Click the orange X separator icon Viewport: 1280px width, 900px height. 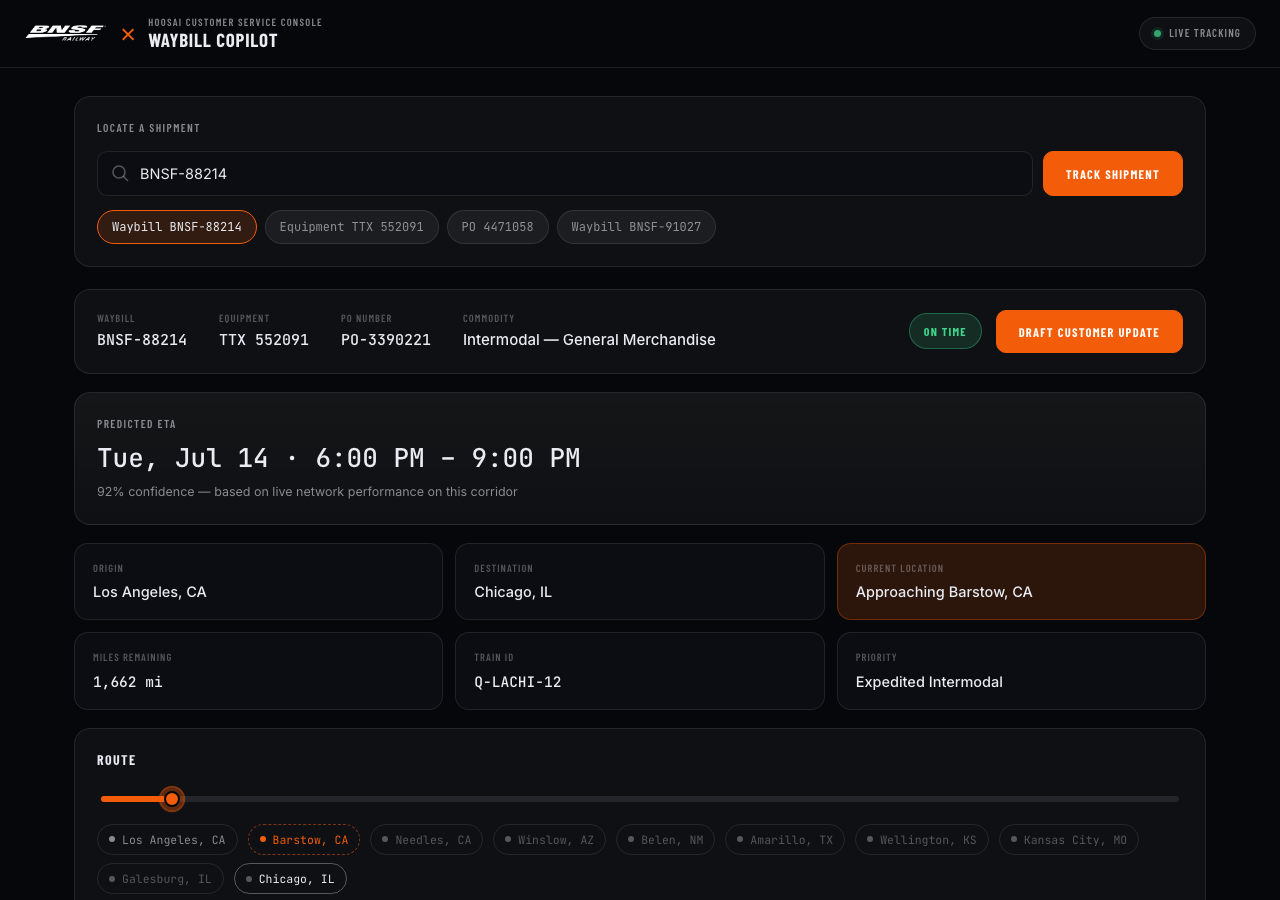pos(128,34)
